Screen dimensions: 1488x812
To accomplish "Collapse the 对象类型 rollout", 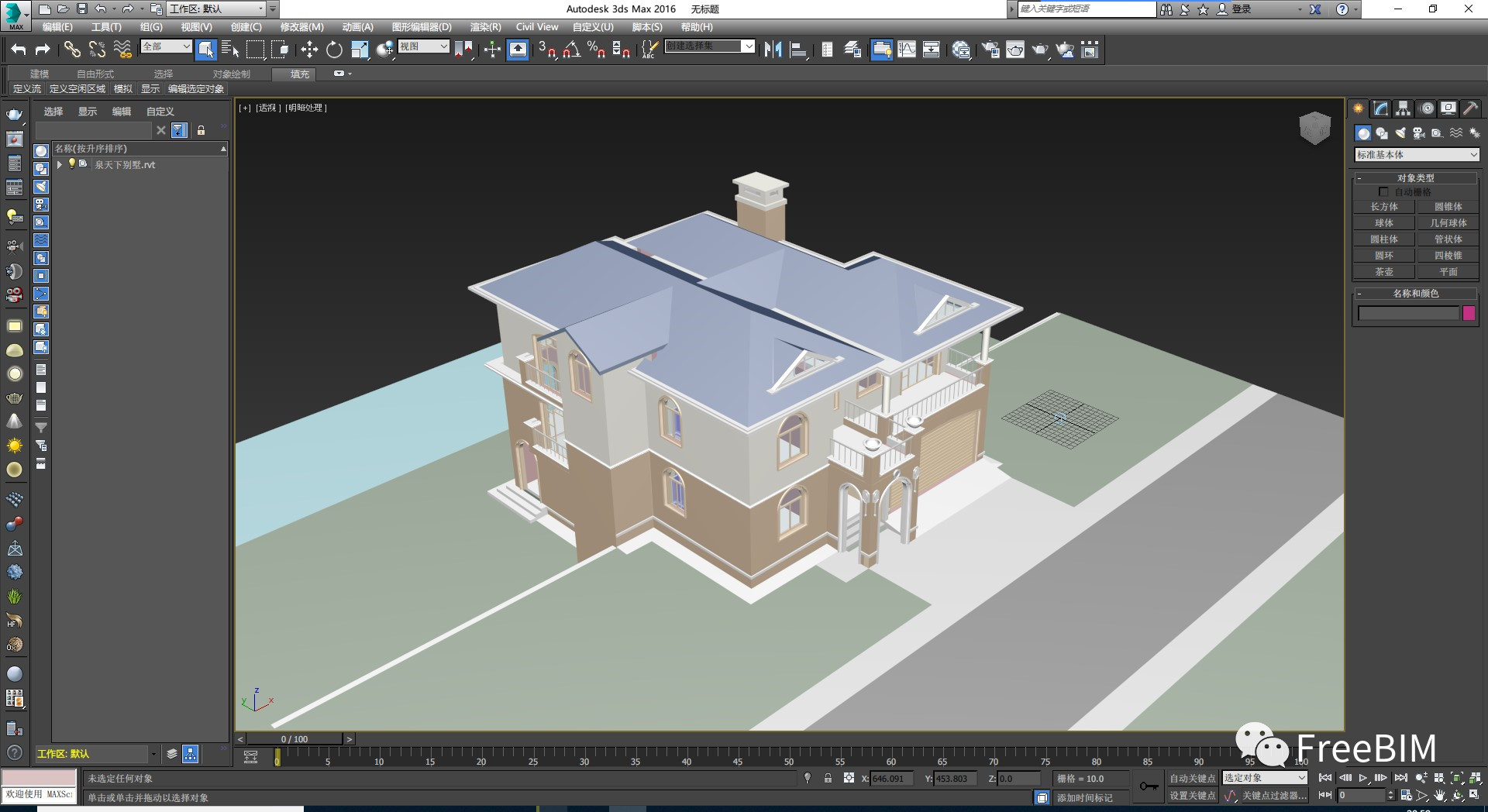I will click(1415, 178).
